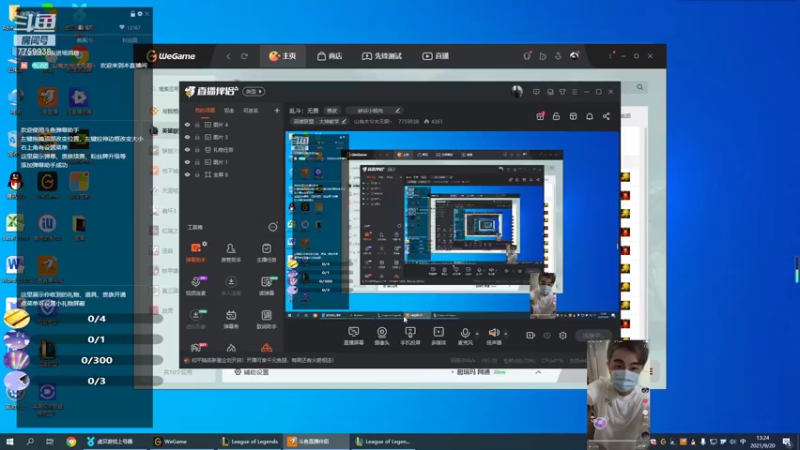Lock the 图片 4 layer

[x=197, y=124]
